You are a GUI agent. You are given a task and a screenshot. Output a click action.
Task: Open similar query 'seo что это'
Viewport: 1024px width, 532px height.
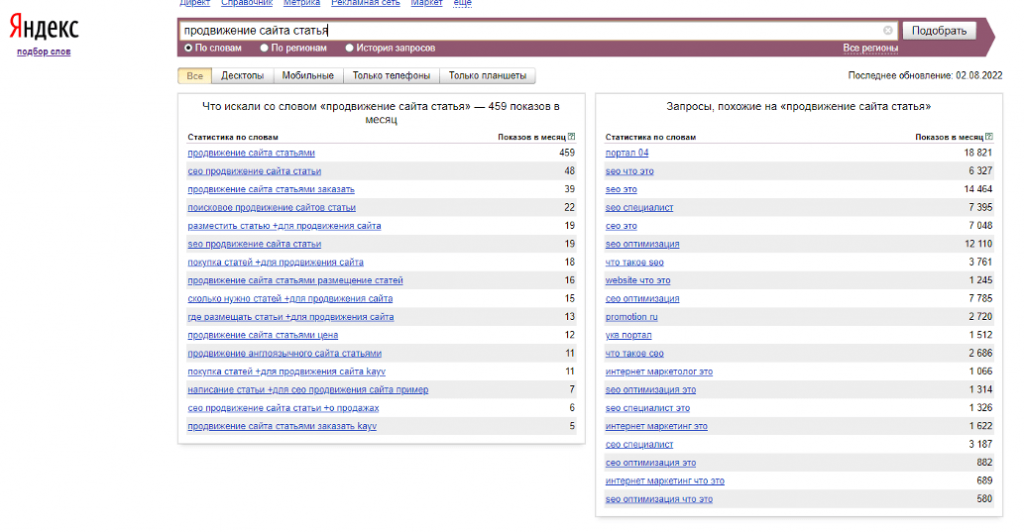click(630, 171)
